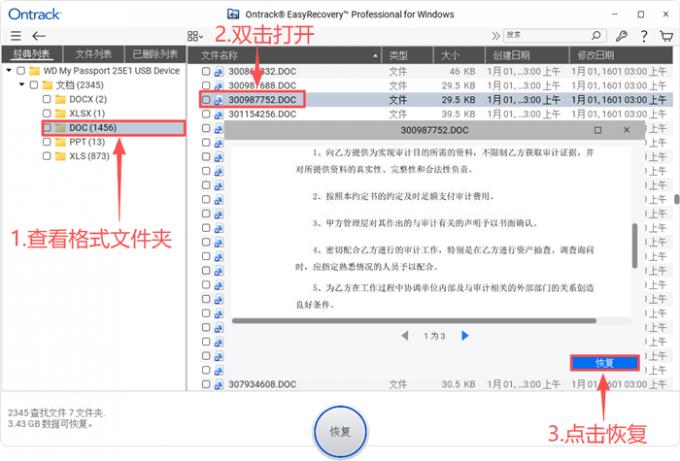The image size is (680, 461).
Task: Click the Ontrack logo
Action: click(34, 14)
